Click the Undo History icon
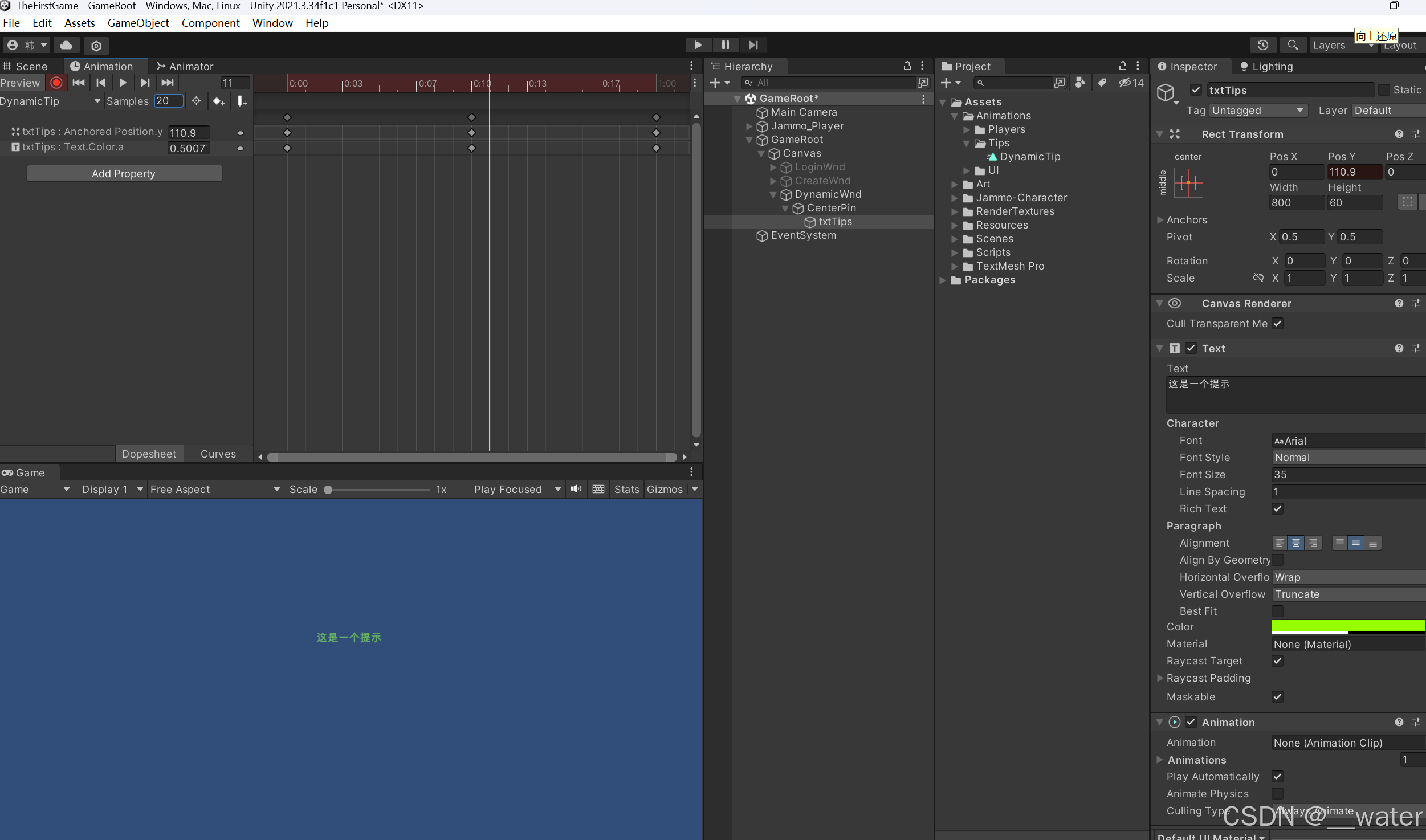 coord(1263,45)
